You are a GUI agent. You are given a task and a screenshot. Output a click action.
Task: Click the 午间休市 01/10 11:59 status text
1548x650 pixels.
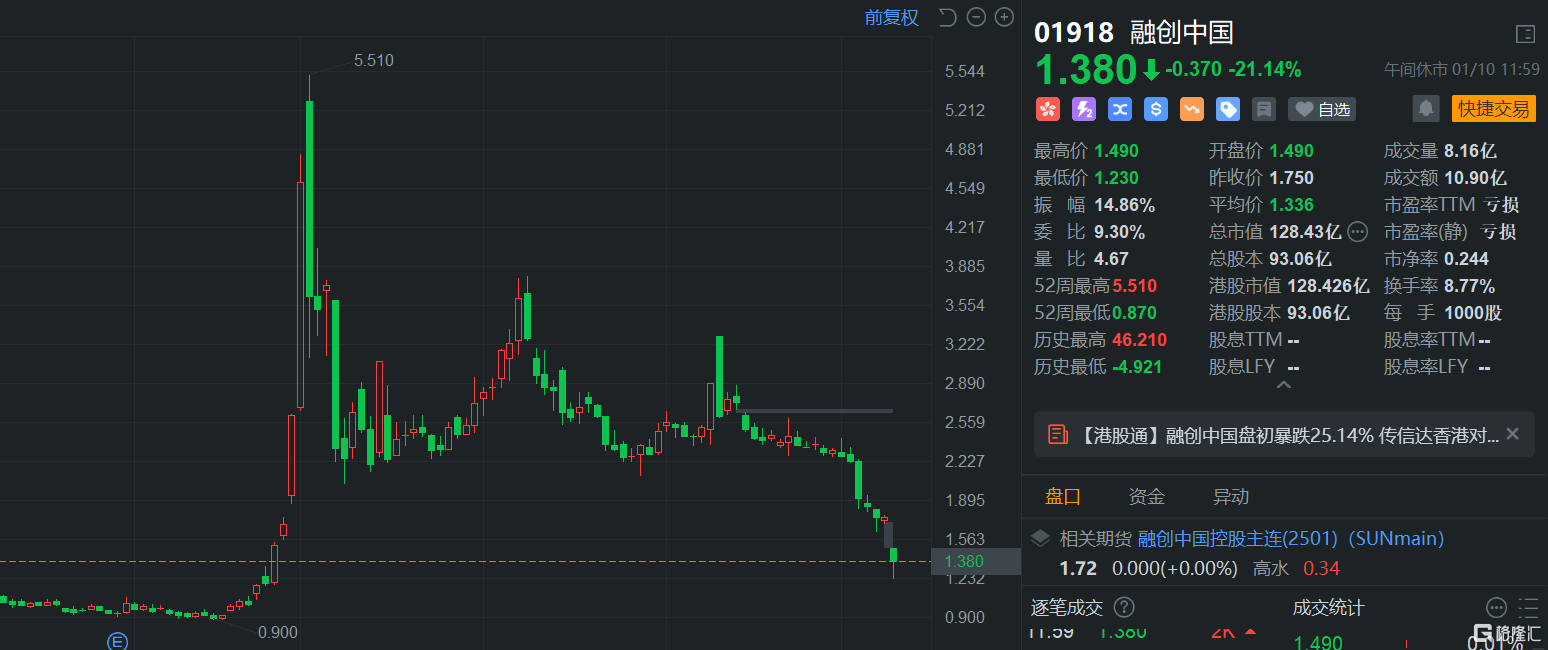click(1462, 70)
